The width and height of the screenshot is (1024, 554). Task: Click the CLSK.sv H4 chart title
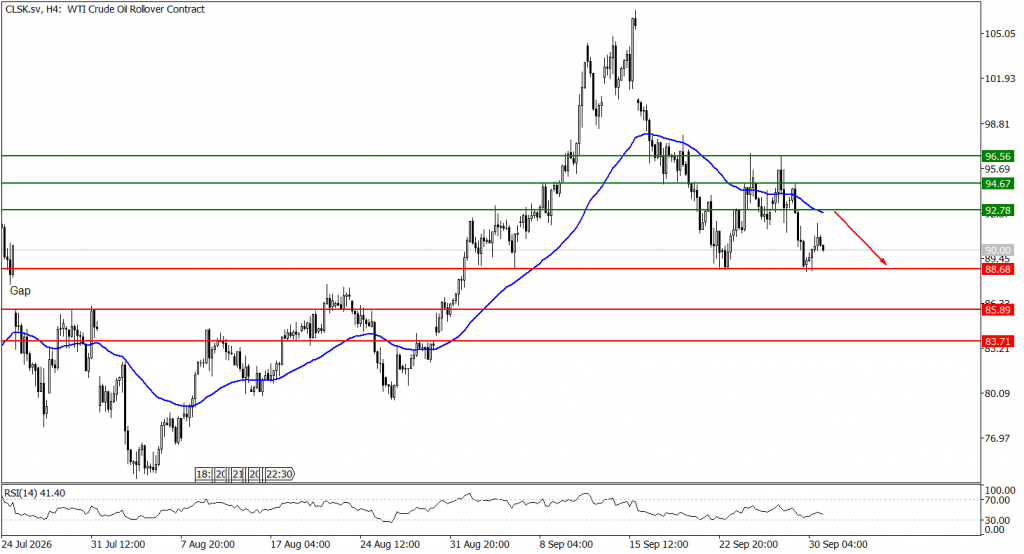coord(105,9)
